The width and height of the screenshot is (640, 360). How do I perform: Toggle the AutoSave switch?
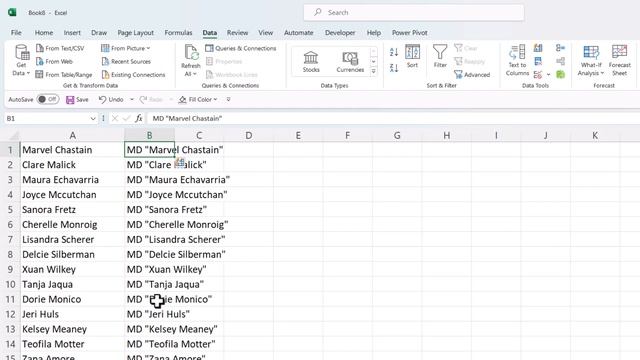(47, 99)
